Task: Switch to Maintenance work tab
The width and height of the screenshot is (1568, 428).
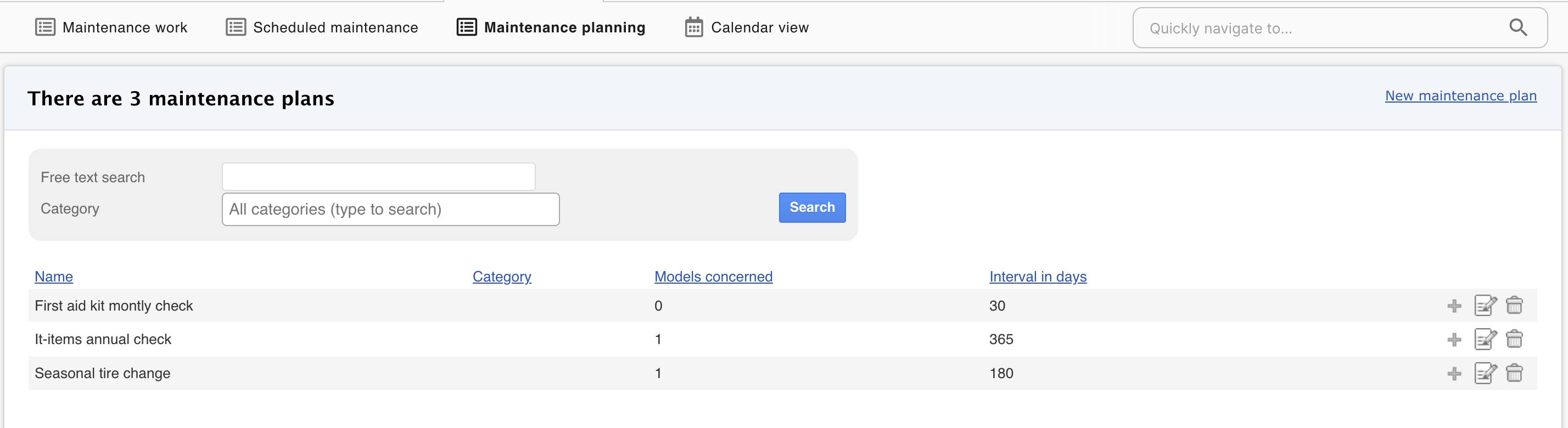Action: (x=111, y=27)
